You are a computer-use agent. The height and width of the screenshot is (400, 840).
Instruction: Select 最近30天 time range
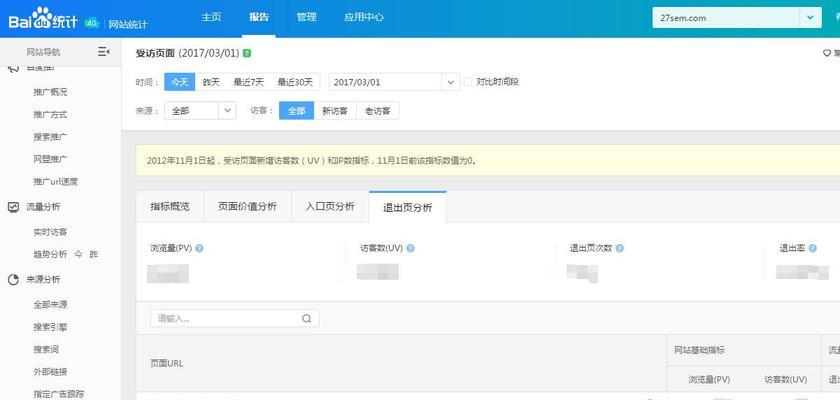295,82
